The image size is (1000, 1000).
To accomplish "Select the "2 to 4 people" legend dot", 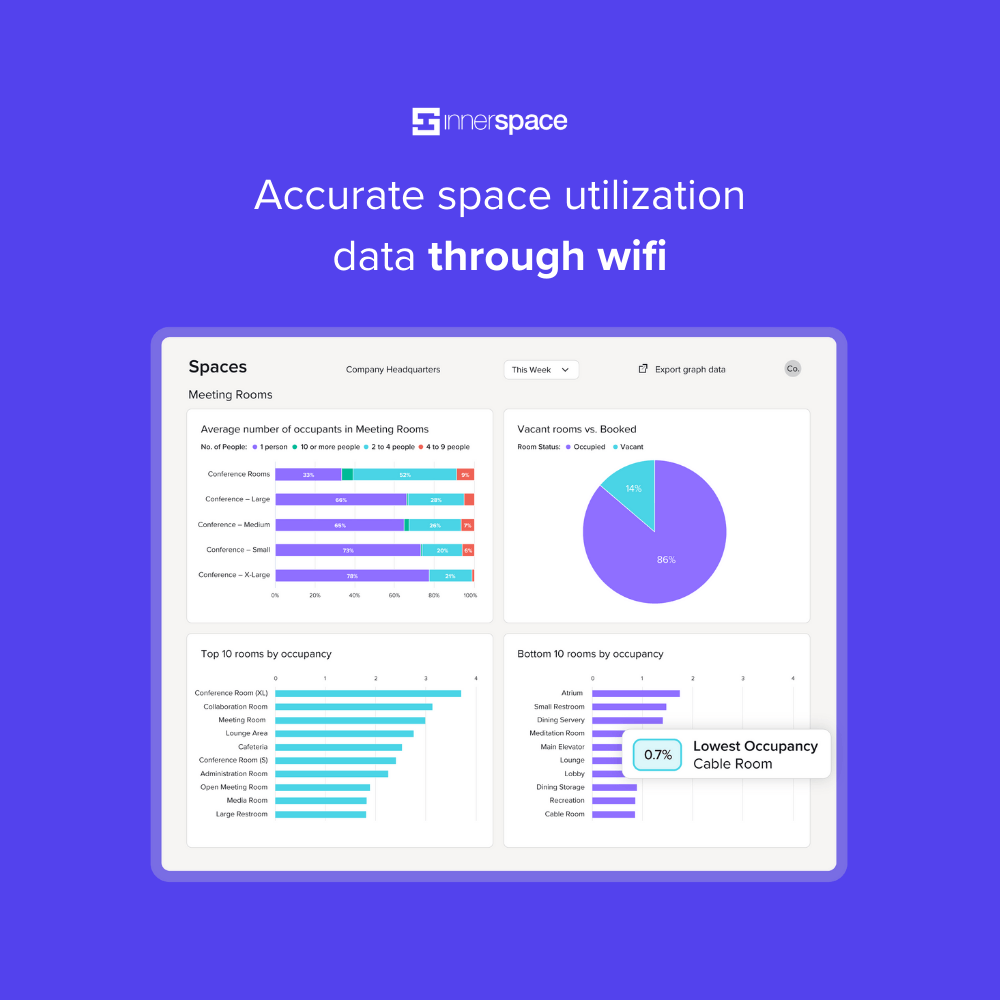I will click(x=366, y=447).
